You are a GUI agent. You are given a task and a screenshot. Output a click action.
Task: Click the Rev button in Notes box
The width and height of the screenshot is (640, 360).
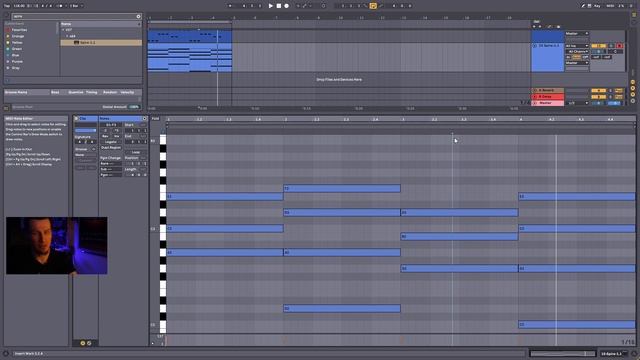pyautogui.click(x=105, y=136)
